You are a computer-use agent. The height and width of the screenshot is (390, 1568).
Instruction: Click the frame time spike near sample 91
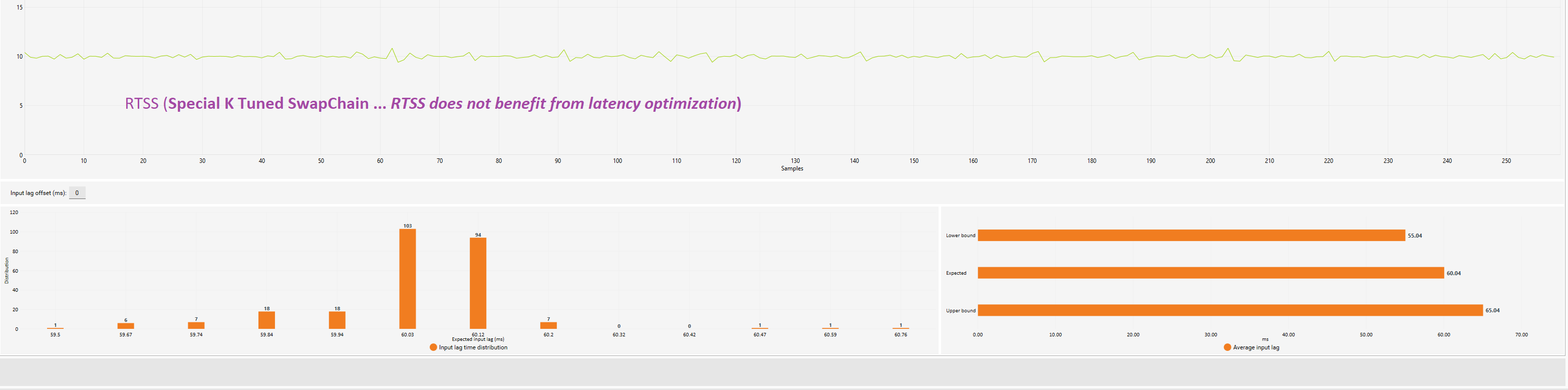[x=564, y=50]
